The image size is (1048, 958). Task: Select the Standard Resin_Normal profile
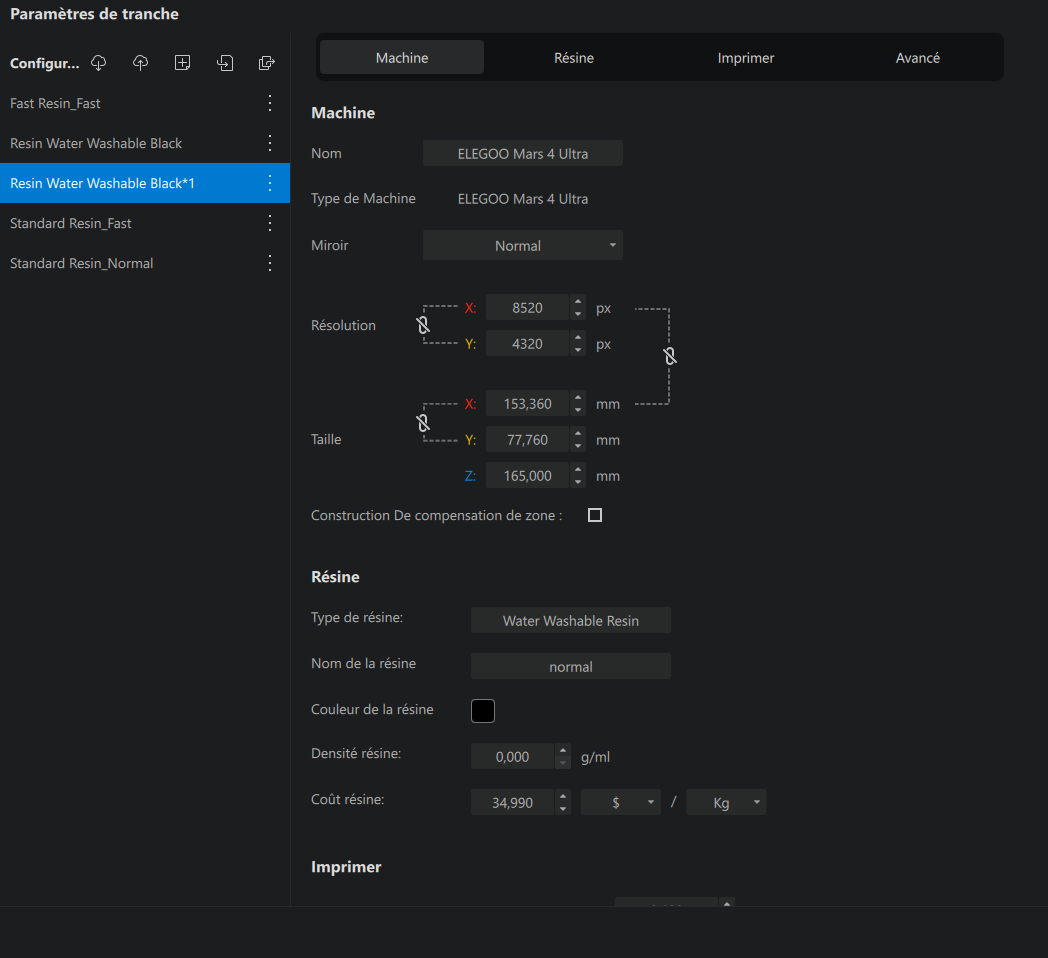[145, 263]
